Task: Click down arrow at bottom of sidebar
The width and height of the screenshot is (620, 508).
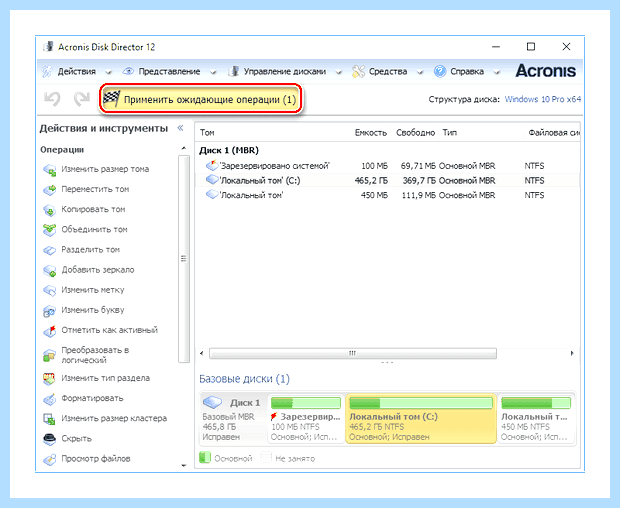Action: pos(183,465)
